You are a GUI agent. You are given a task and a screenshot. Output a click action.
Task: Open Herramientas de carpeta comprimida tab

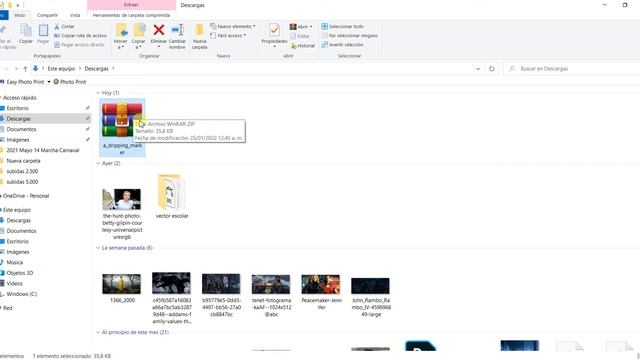pos(131,15)
